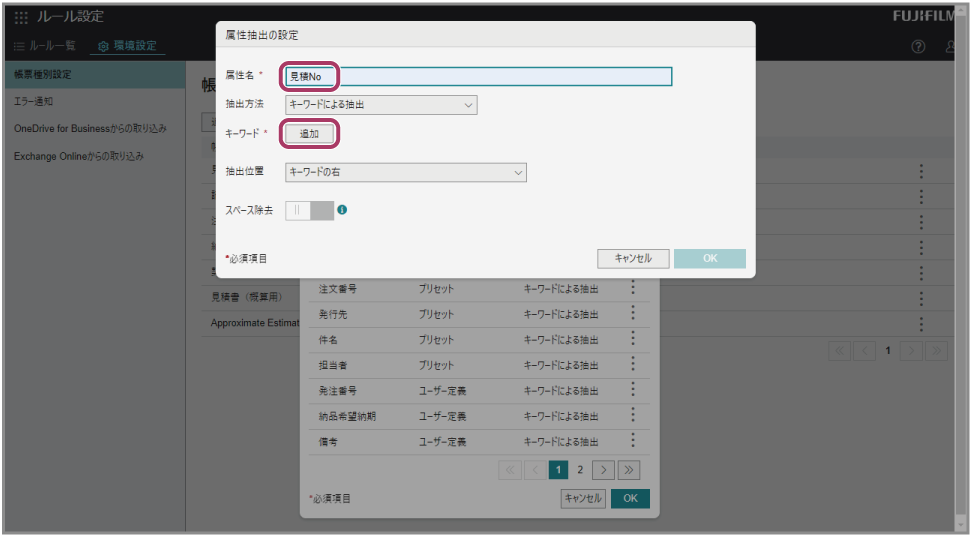The width and height of the screenshot is (971, 535).
Task: Switch to 環境設定 tab
Action: click(x=128, y=46)
